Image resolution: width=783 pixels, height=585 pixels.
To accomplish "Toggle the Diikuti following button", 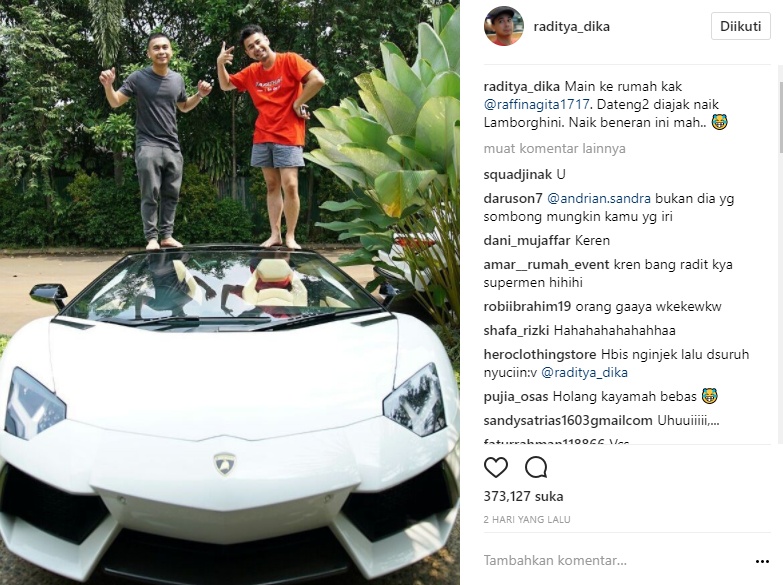I will tap(741, 26).
